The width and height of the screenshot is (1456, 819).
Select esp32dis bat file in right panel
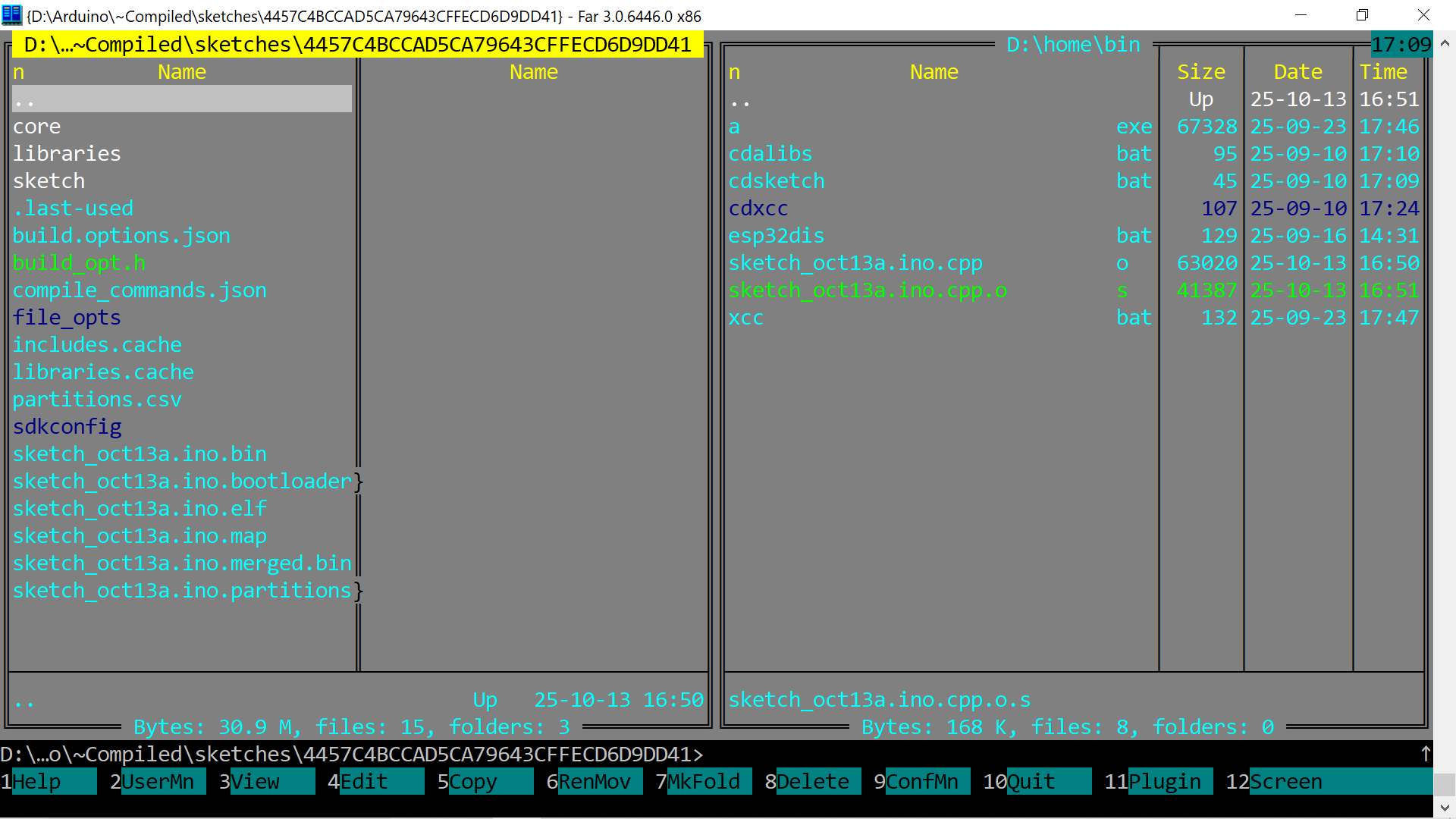pyautogui.click(x=777, y=236)
